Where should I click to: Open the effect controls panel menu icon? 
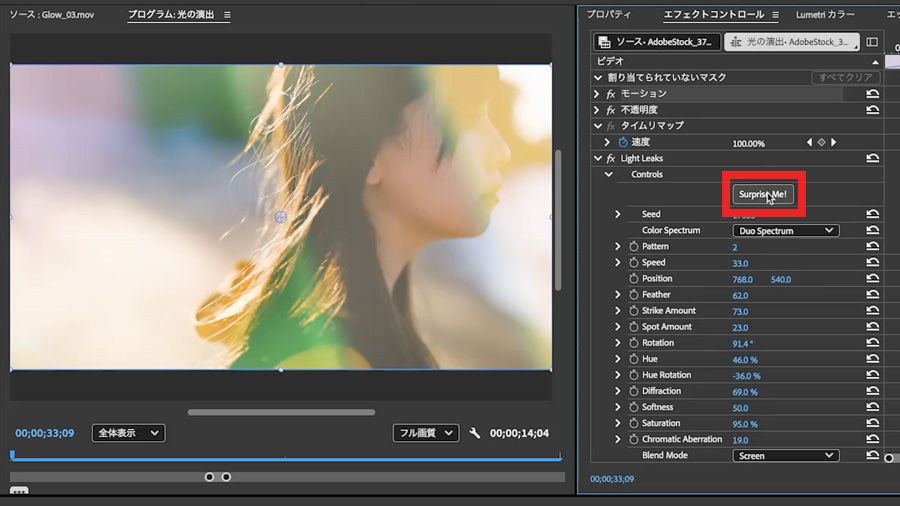775,15
